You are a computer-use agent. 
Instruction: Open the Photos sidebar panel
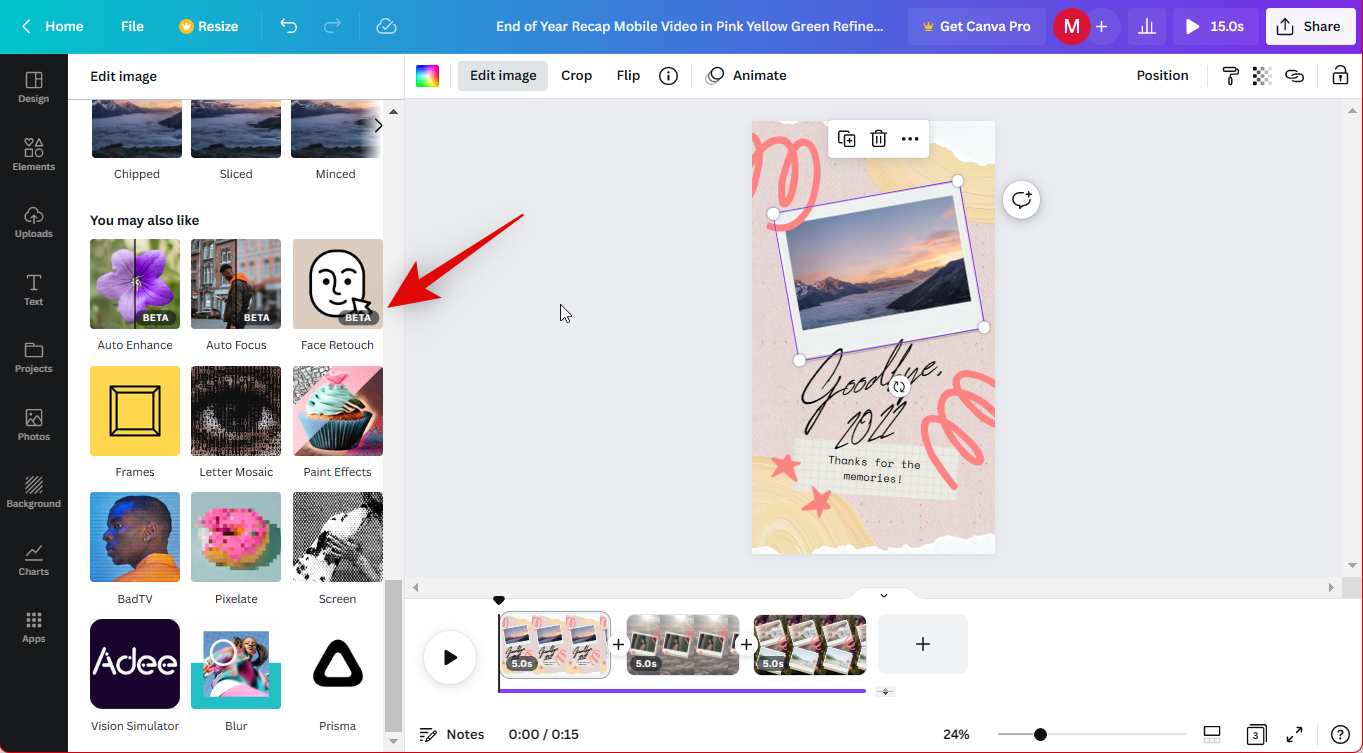click(33, 424)
